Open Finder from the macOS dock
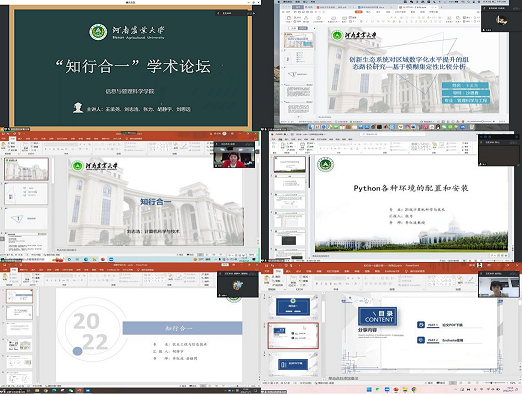Screen dimensions: 522x394 (x=311, y=127)
